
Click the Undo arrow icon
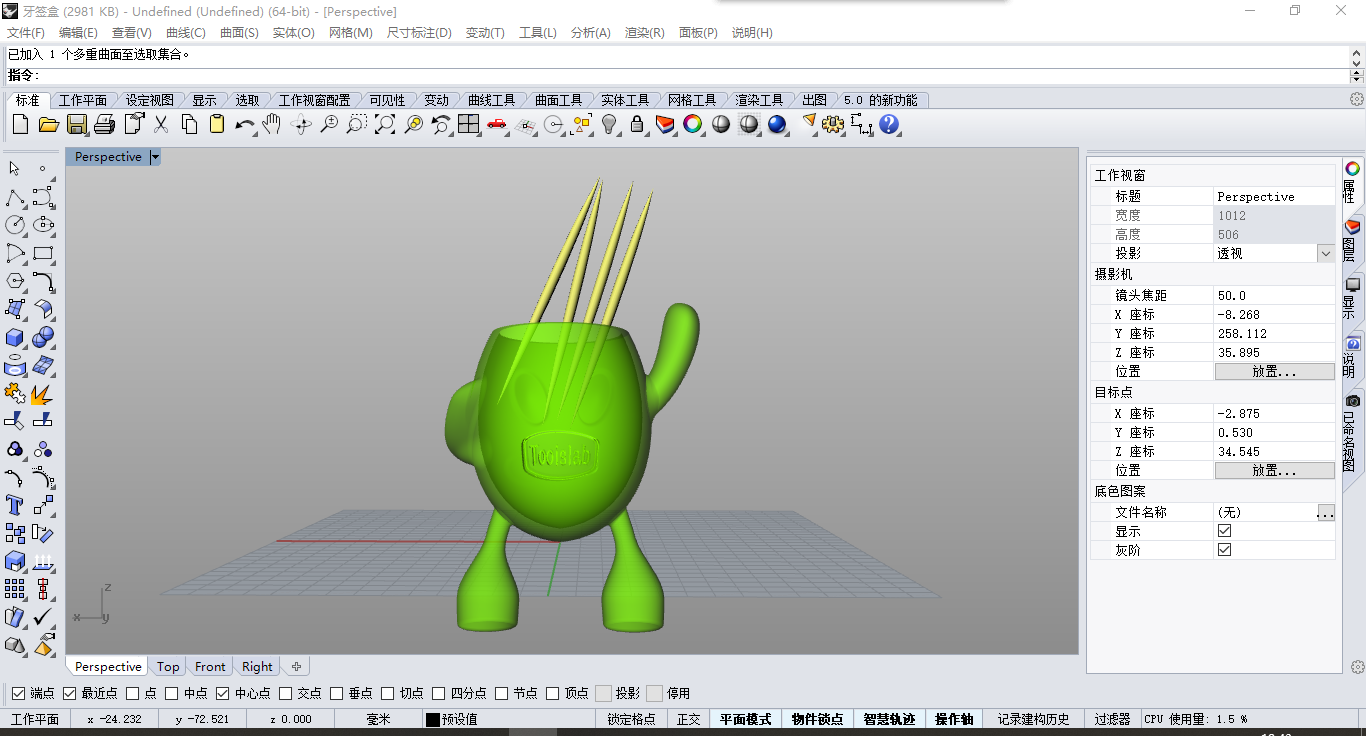(x=245, y=124)
